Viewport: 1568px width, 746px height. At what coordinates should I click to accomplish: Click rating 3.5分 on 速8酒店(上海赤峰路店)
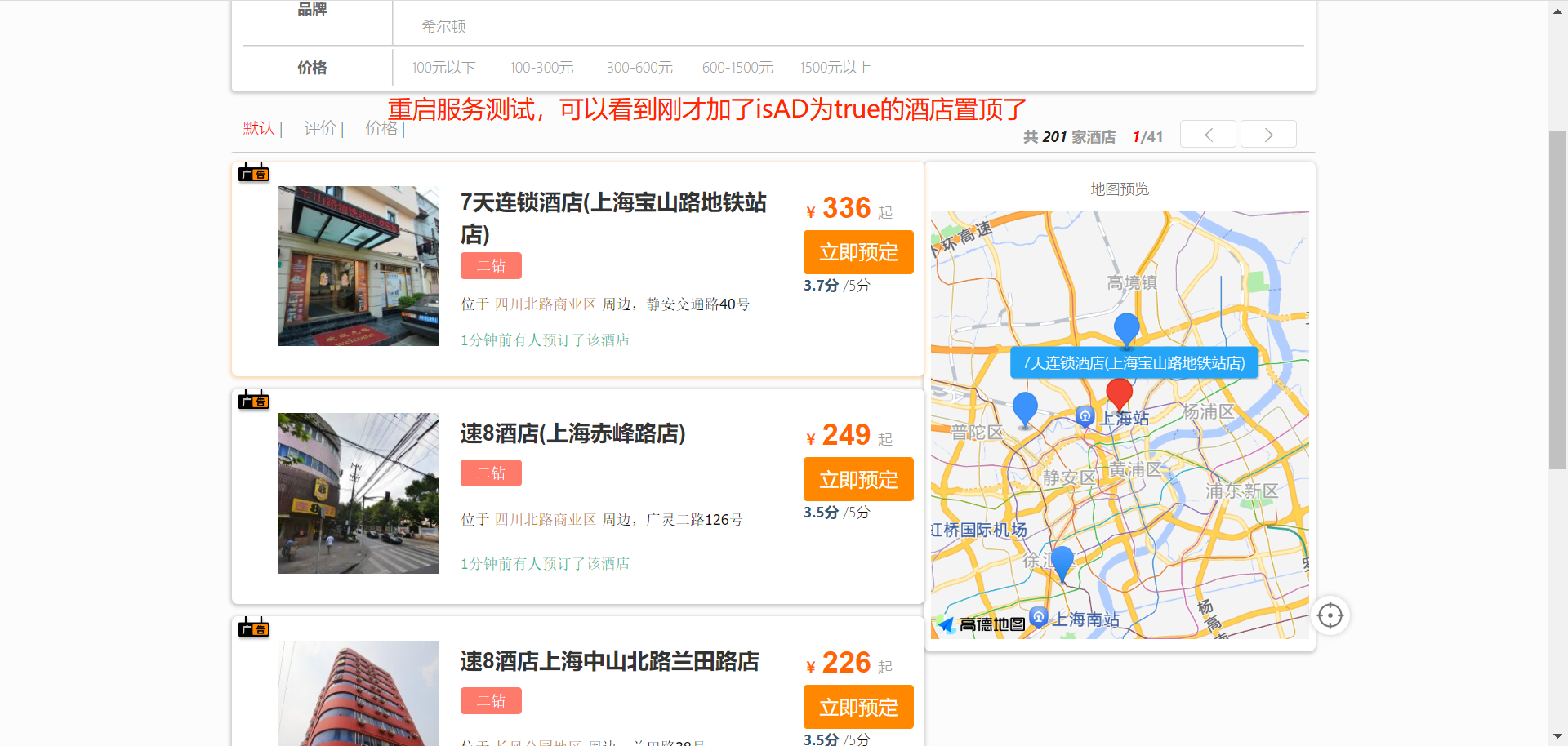837,513
